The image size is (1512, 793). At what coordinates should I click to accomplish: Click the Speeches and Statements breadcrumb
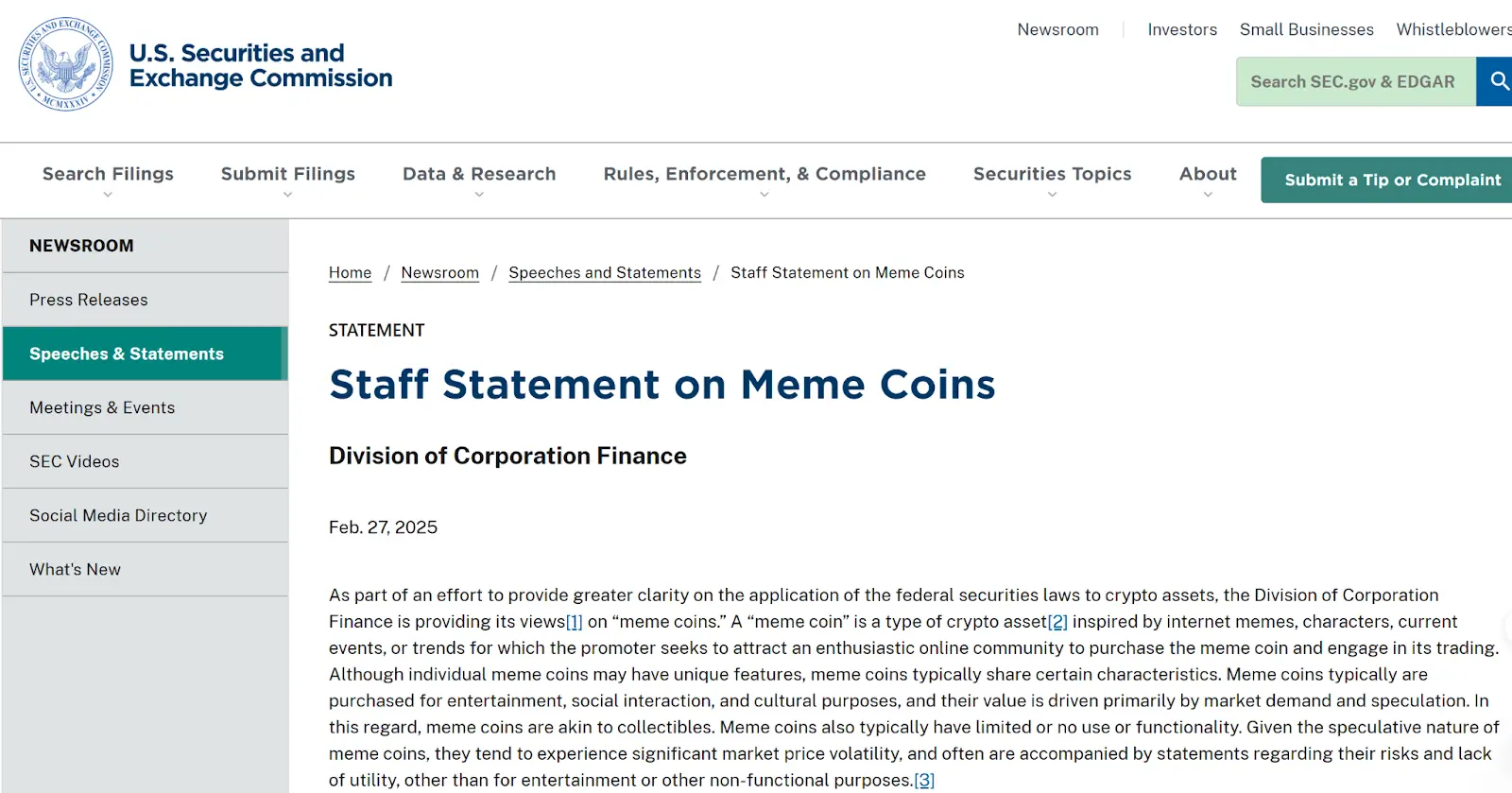tap(605, 272)
